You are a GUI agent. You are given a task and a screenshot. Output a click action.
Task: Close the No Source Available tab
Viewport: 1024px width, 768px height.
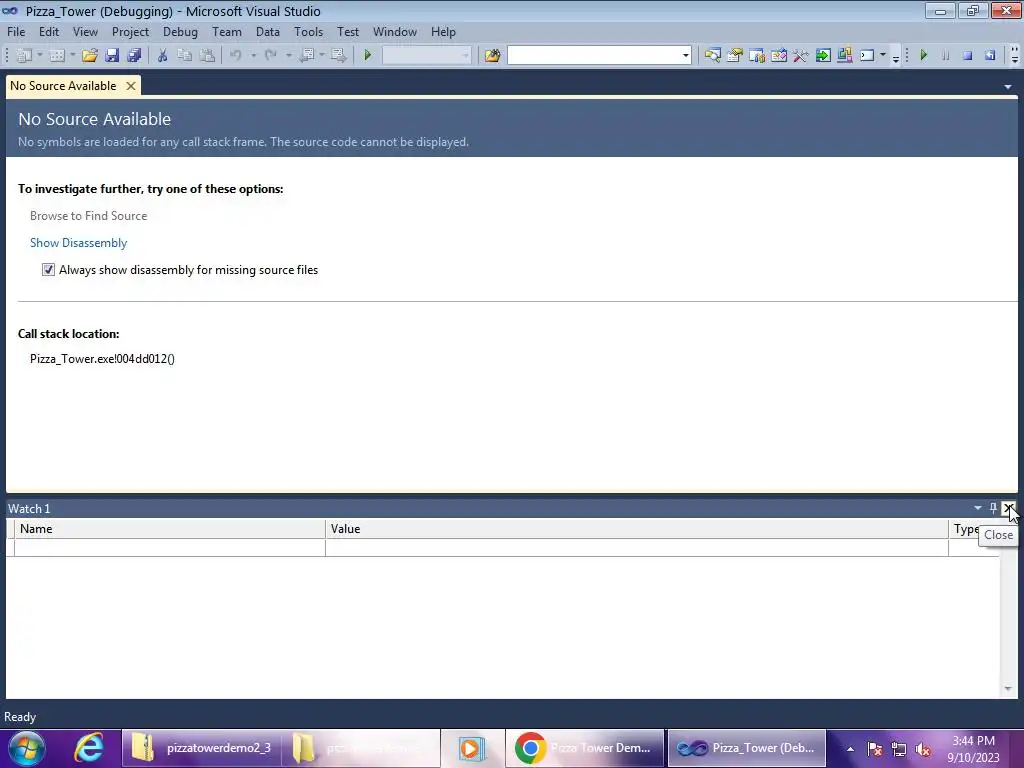click(x=131, y=86)
